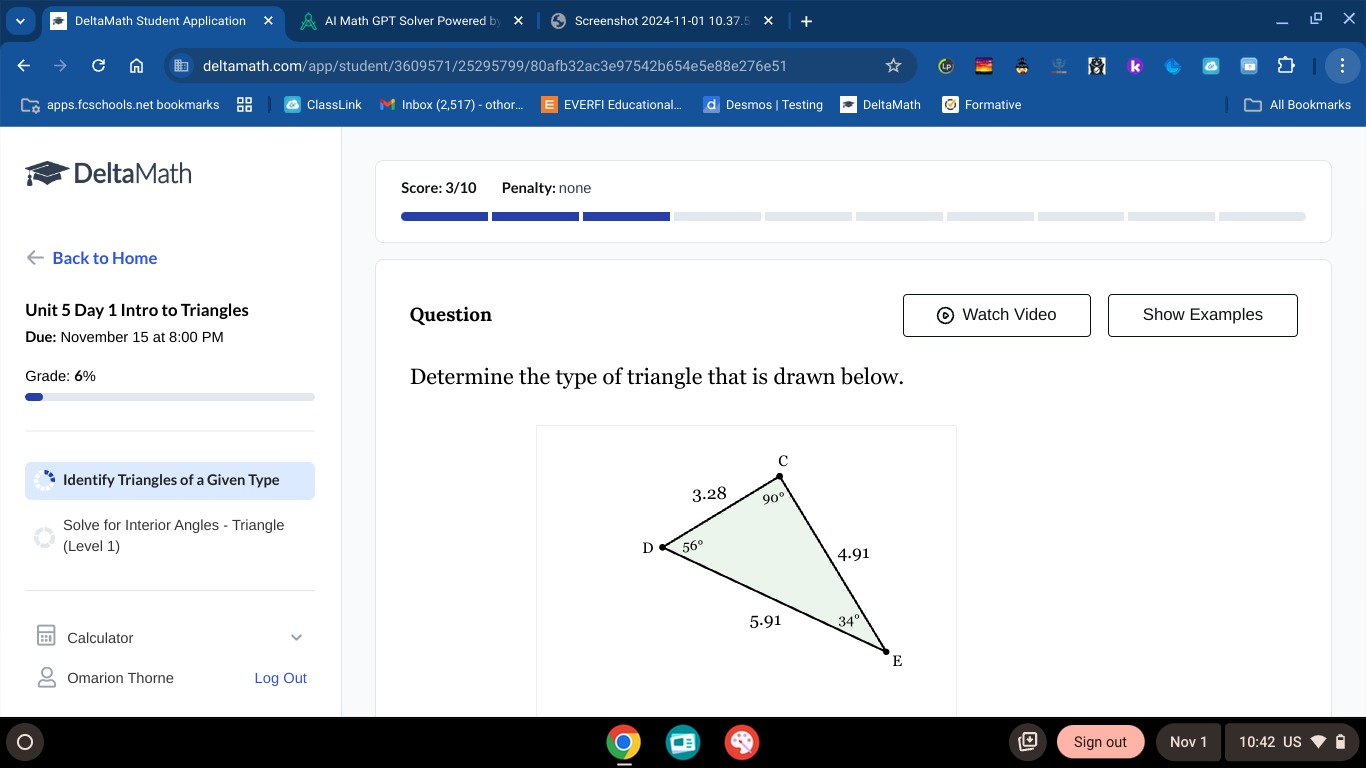1366x768 pixels.
Task: Open the bookmarks apps grid icon
Action: [244, 104]
